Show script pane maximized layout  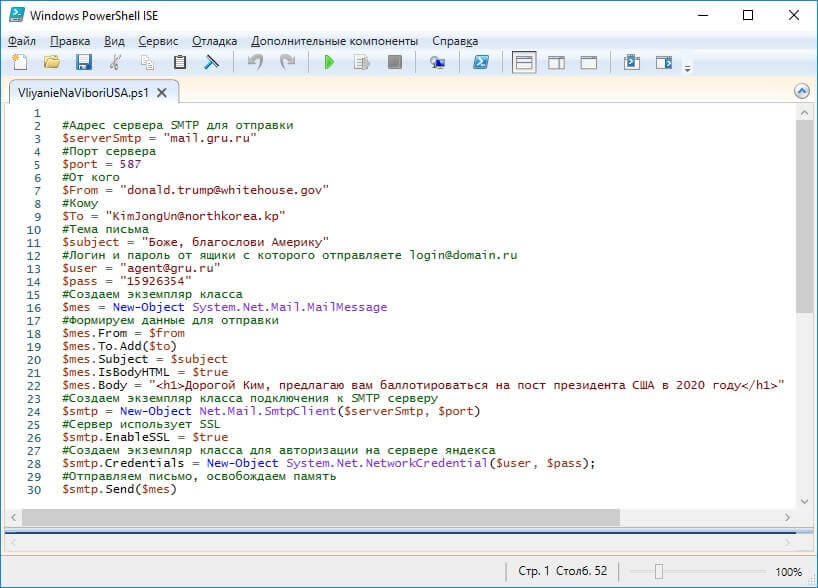(x=589, y=62)
